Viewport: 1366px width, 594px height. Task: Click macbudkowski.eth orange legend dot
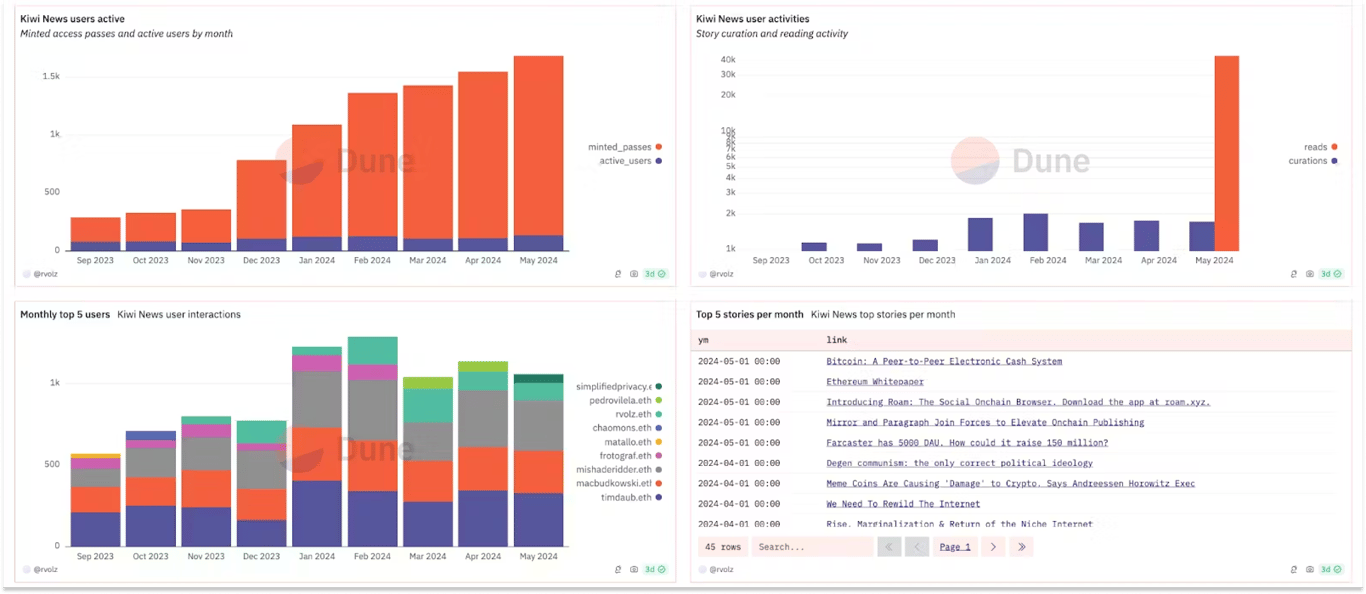pos(659,483)
